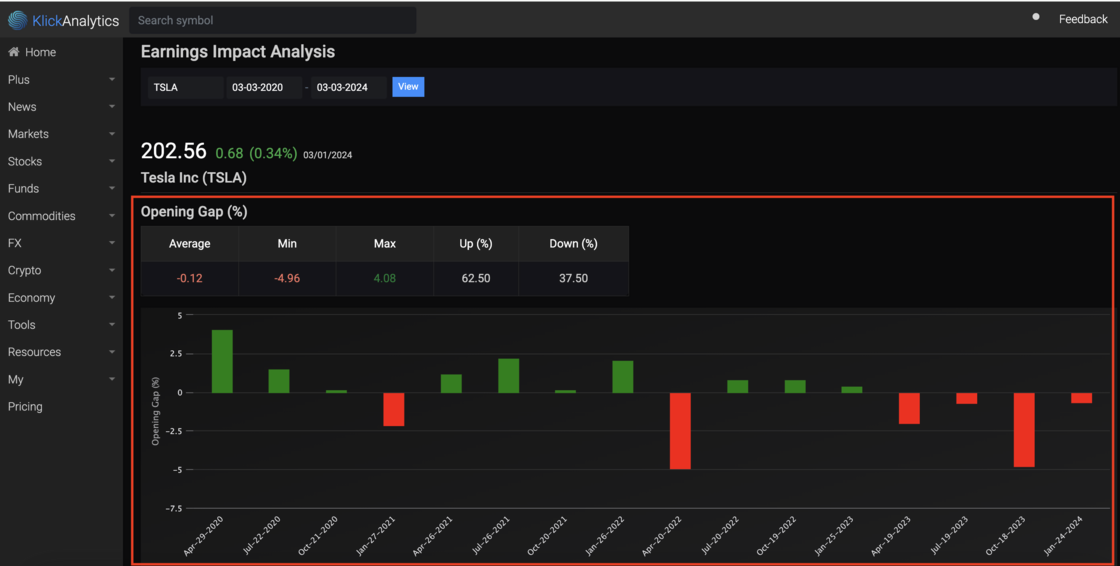This screenshot has width=1120, height=566.
Task: Open the FX sidebar item
Action: (x=15, y=243)
